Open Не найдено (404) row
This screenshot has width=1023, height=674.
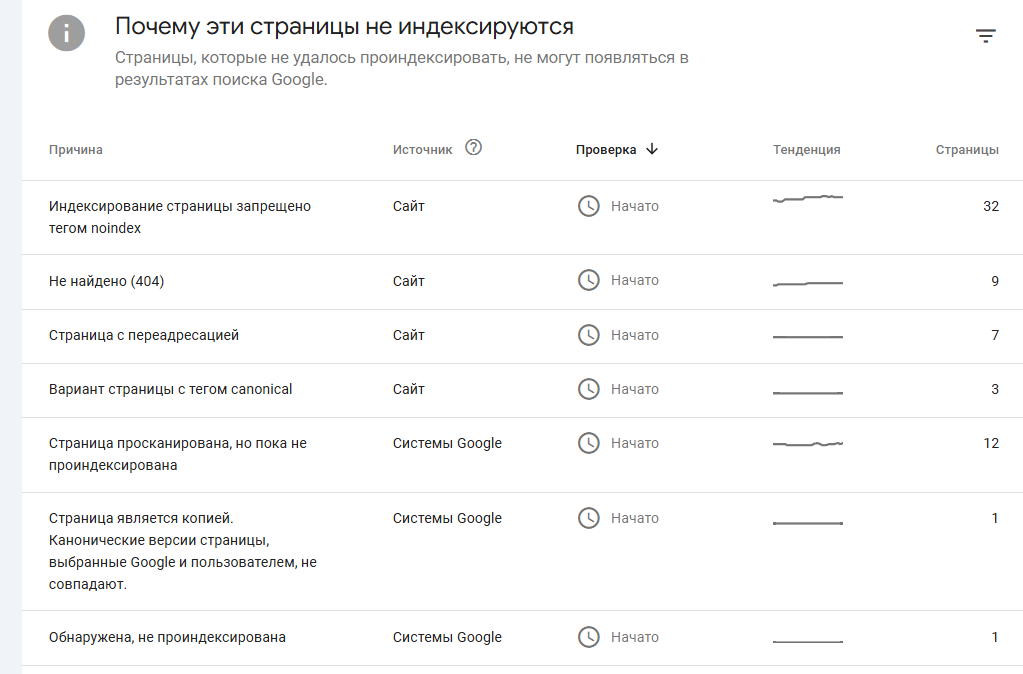(x=523, y=282)
